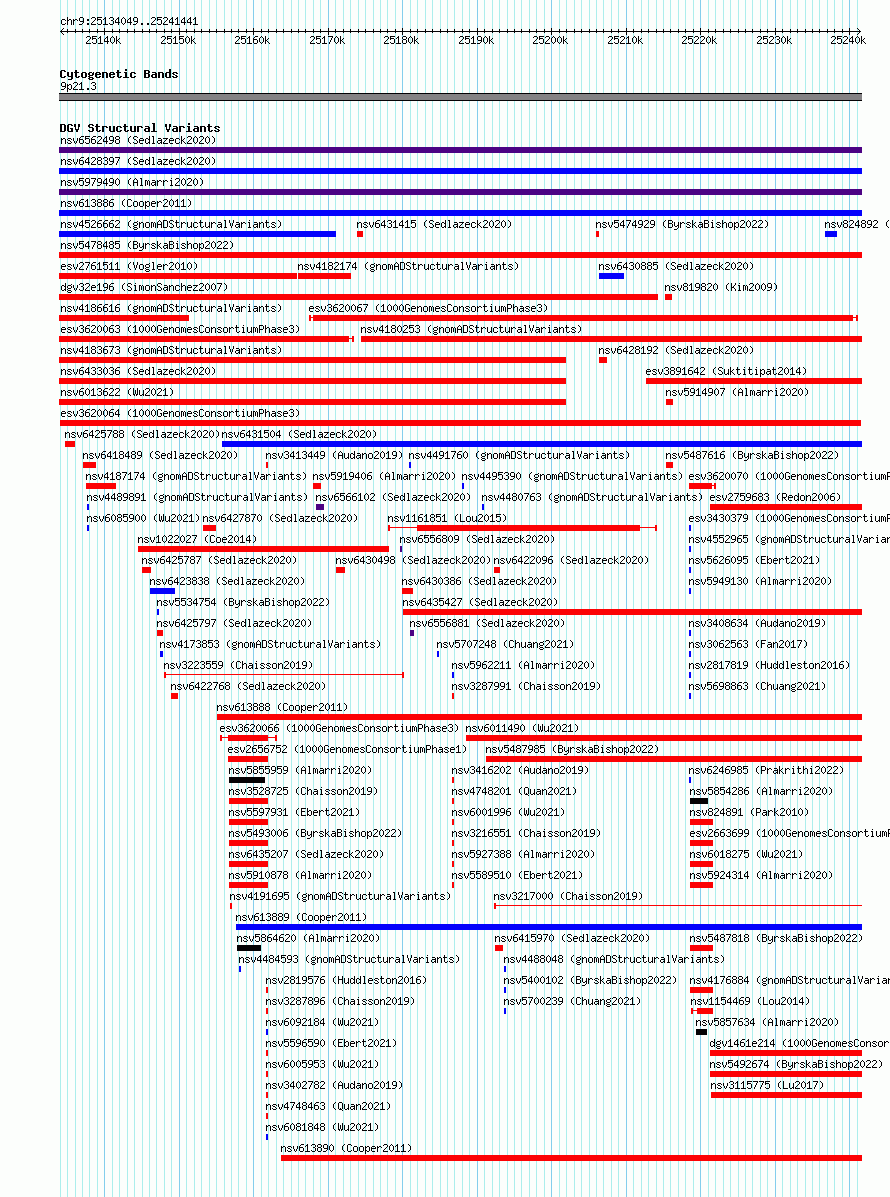Viewport: 890px width, 1197px height.
Task: Click nsv613888 (Cooper2011) label
Action: click(282, 708)
